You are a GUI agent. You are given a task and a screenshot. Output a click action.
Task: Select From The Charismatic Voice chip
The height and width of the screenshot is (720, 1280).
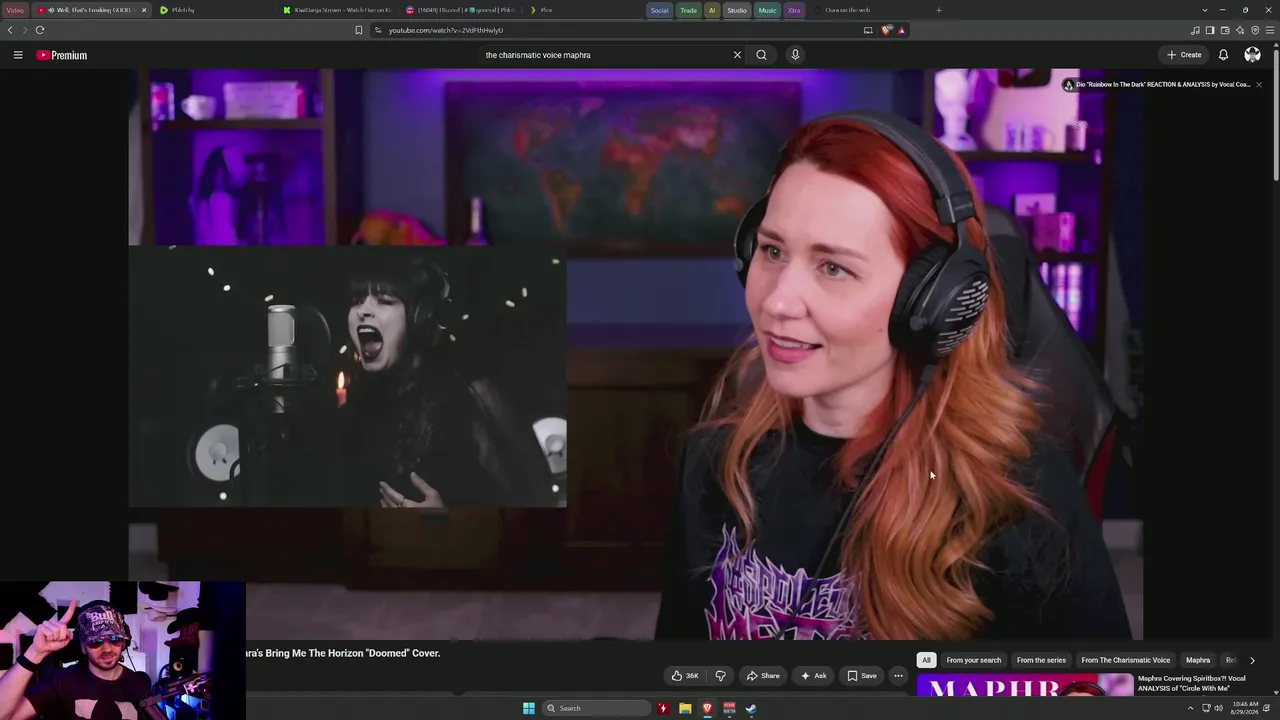coord(1125,660)
